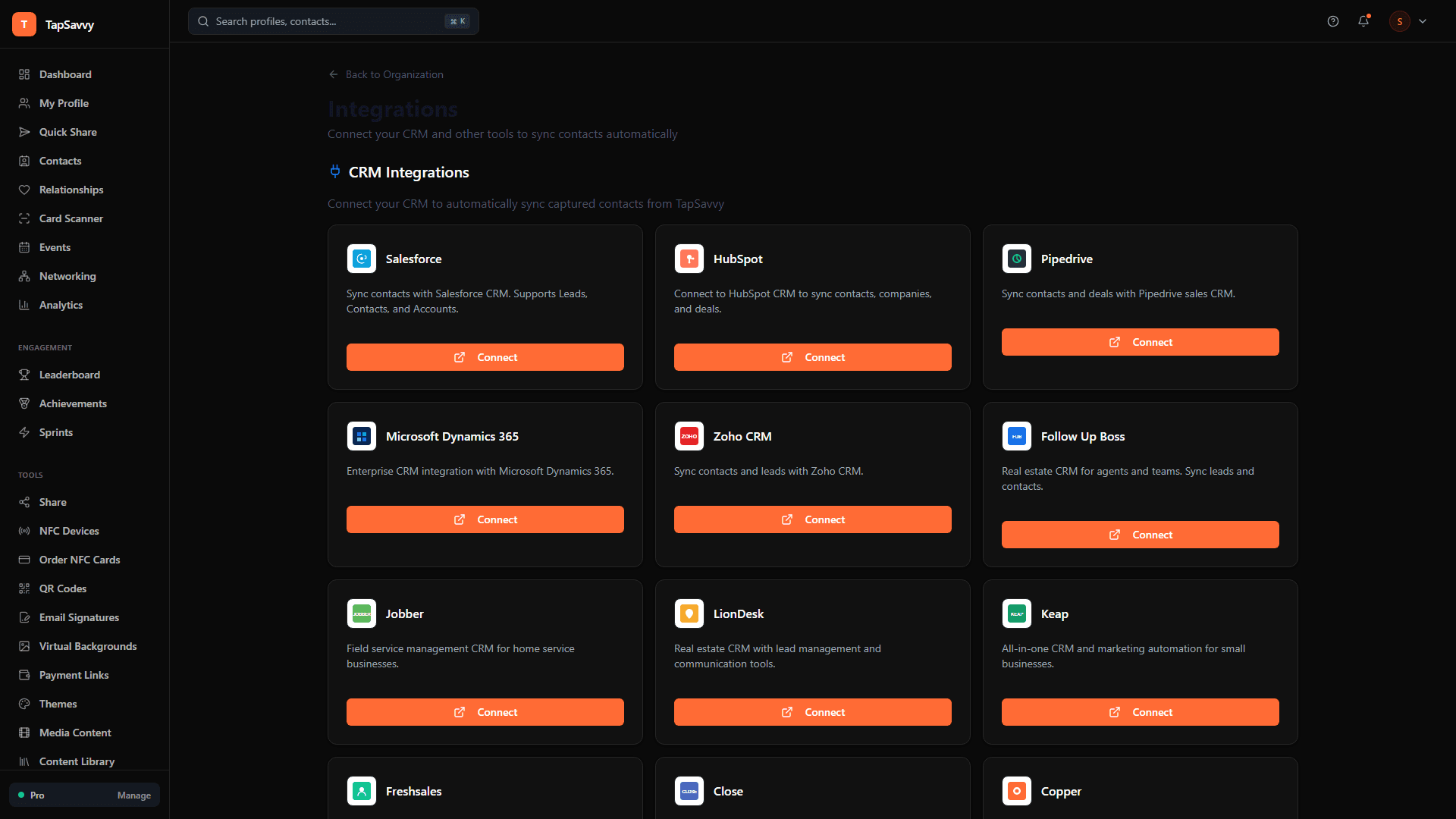This screenshot has width=1456, height=819.
Task: Click the Manage link for Pro plan
Action: [133, 795]
